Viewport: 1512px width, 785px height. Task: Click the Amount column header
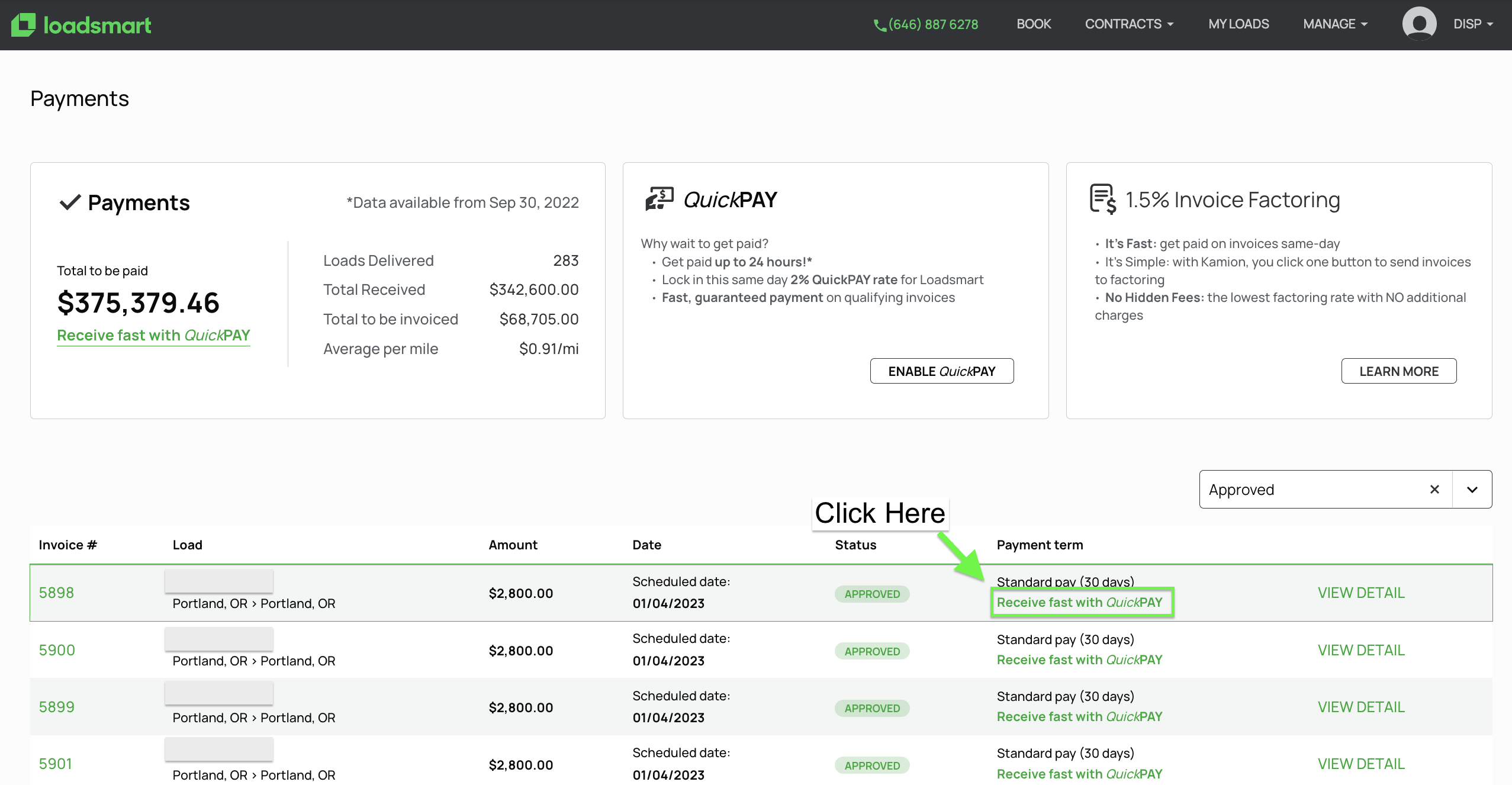(513, 545)
